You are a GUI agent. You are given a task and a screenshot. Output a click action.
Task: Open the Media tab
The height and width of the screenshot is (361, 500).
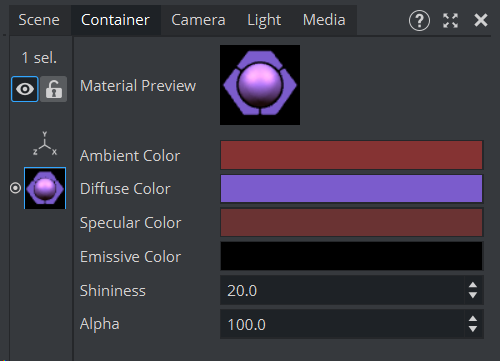(x=324, y=20)
